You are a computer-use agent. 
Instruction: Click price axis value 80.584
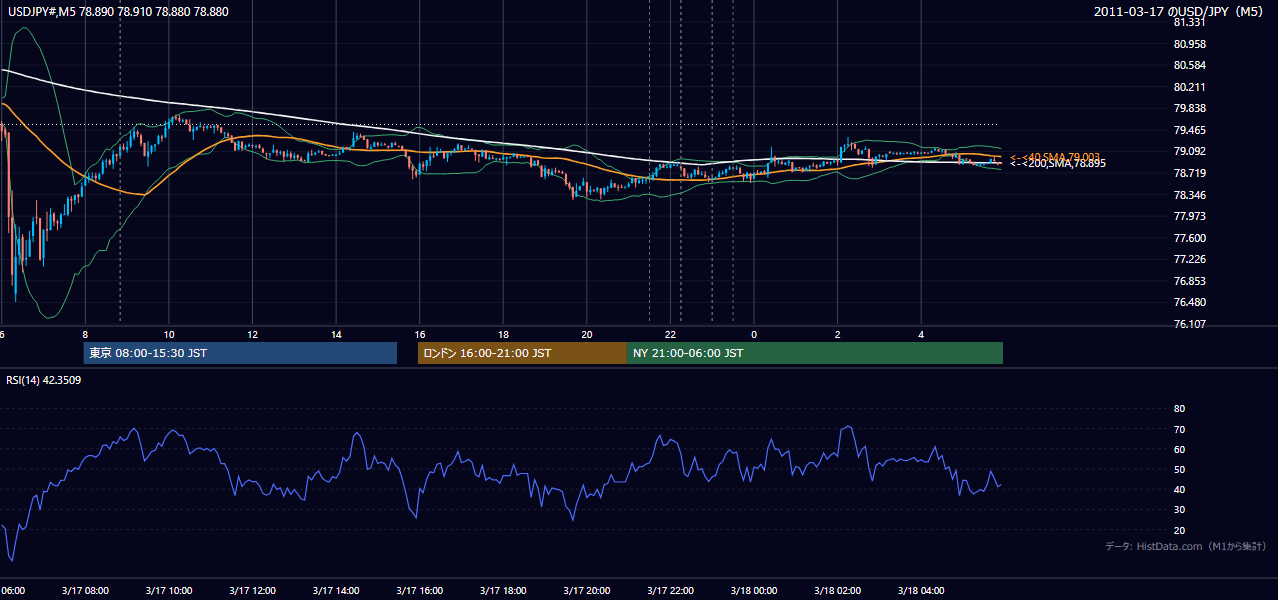(1189, 65)
